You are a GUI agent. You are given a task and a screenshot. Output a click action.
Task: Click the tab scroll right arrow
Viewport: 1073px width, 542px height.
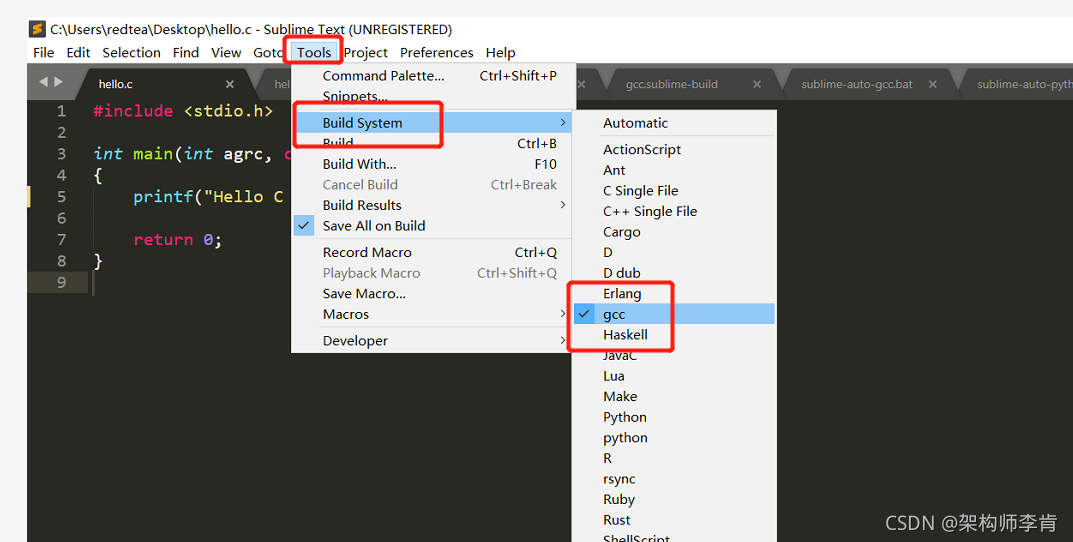(58, 82)
